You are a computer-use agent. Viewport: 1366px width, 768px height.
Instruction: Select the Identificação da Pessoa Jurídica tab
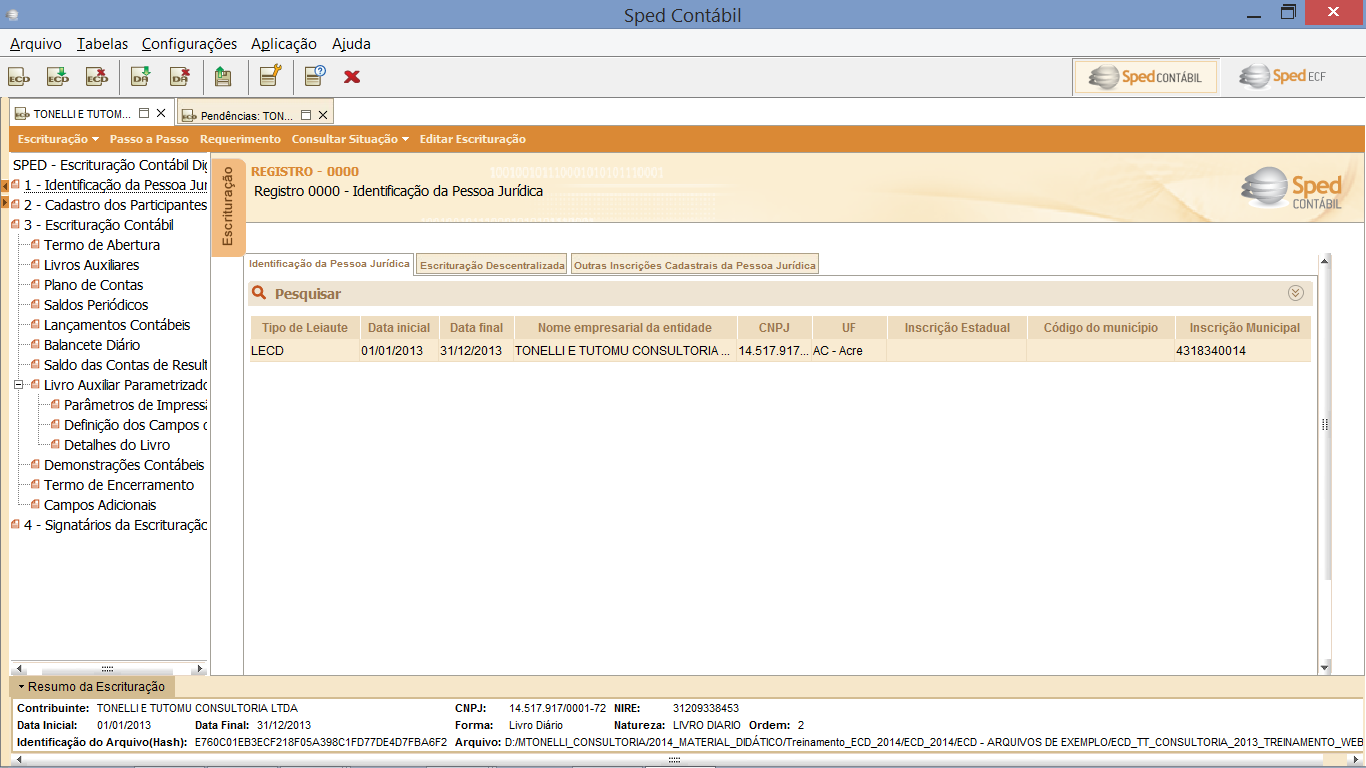click(x=329, y=263)
